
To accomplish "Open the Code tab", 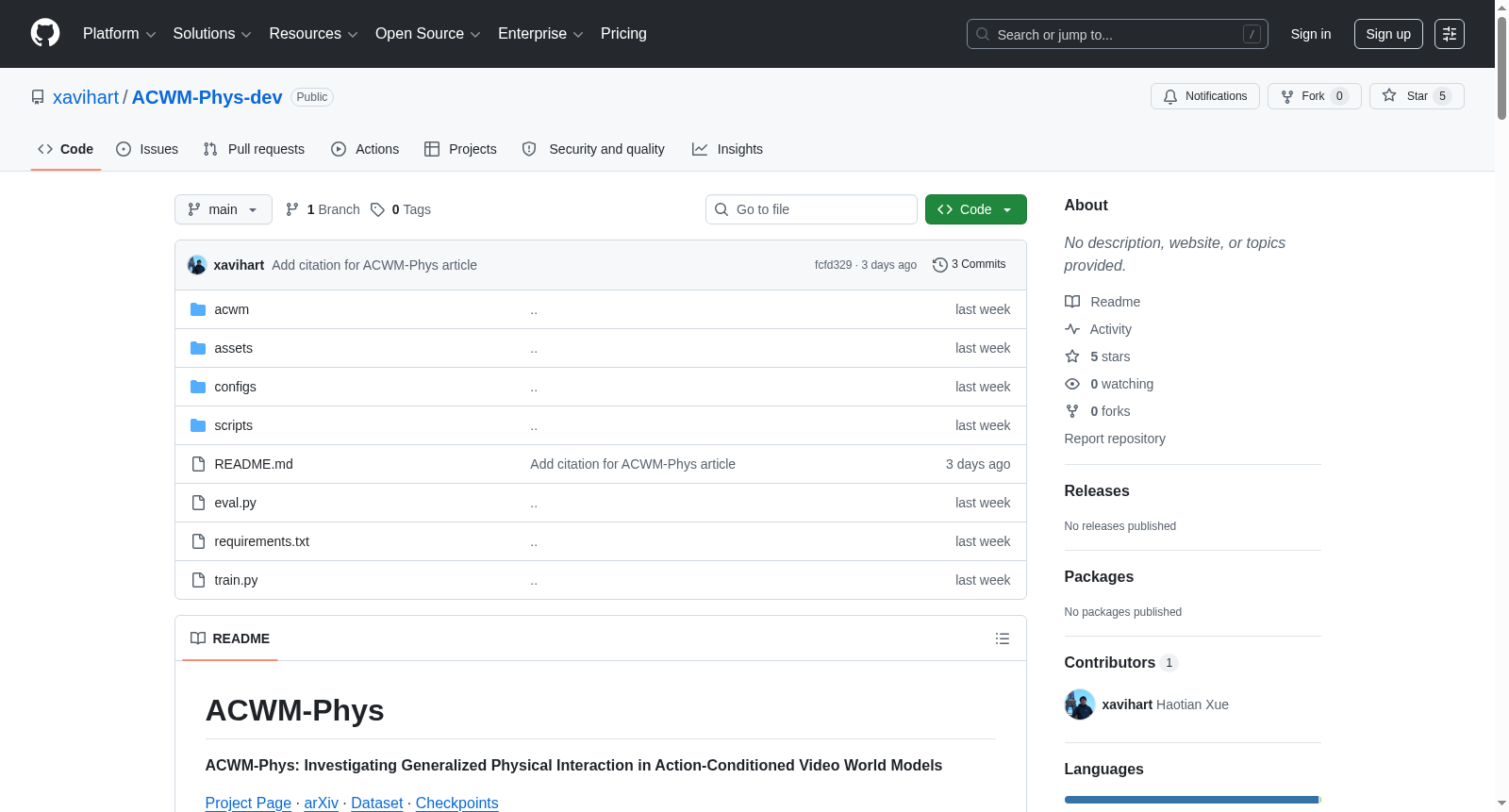I will tap(66, 149).
